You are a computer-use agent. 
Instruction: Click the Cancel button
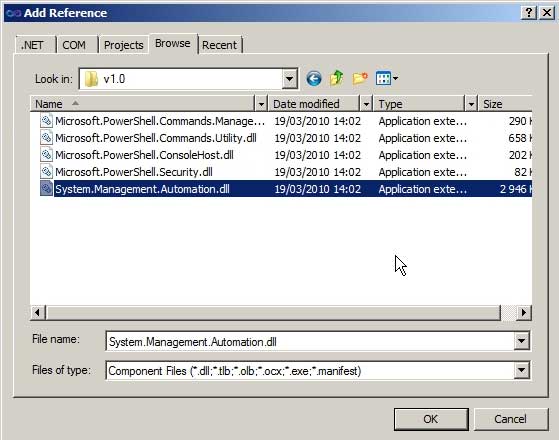[x=510, y=419]
